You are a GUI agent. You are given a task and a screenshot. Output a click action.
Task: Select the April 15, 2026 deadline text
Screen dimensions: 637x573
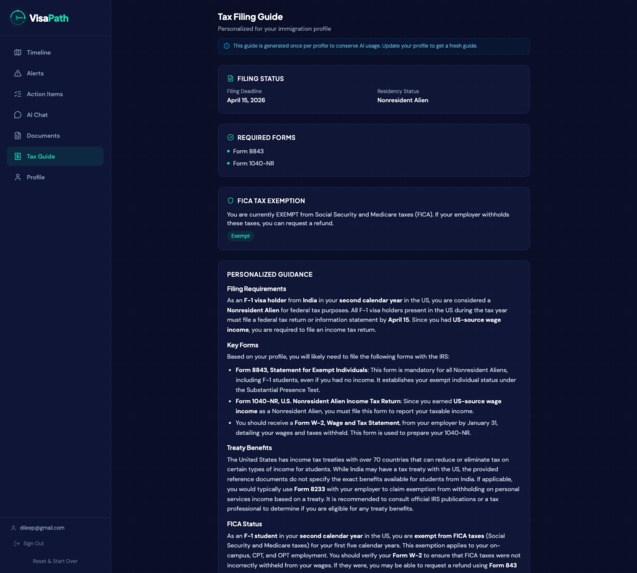click(x=246, y=100)
